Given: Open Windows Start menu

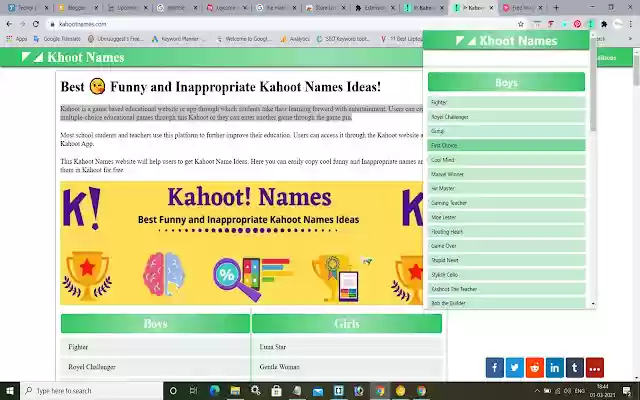Looking at the screenshot, I should point(10,391).
